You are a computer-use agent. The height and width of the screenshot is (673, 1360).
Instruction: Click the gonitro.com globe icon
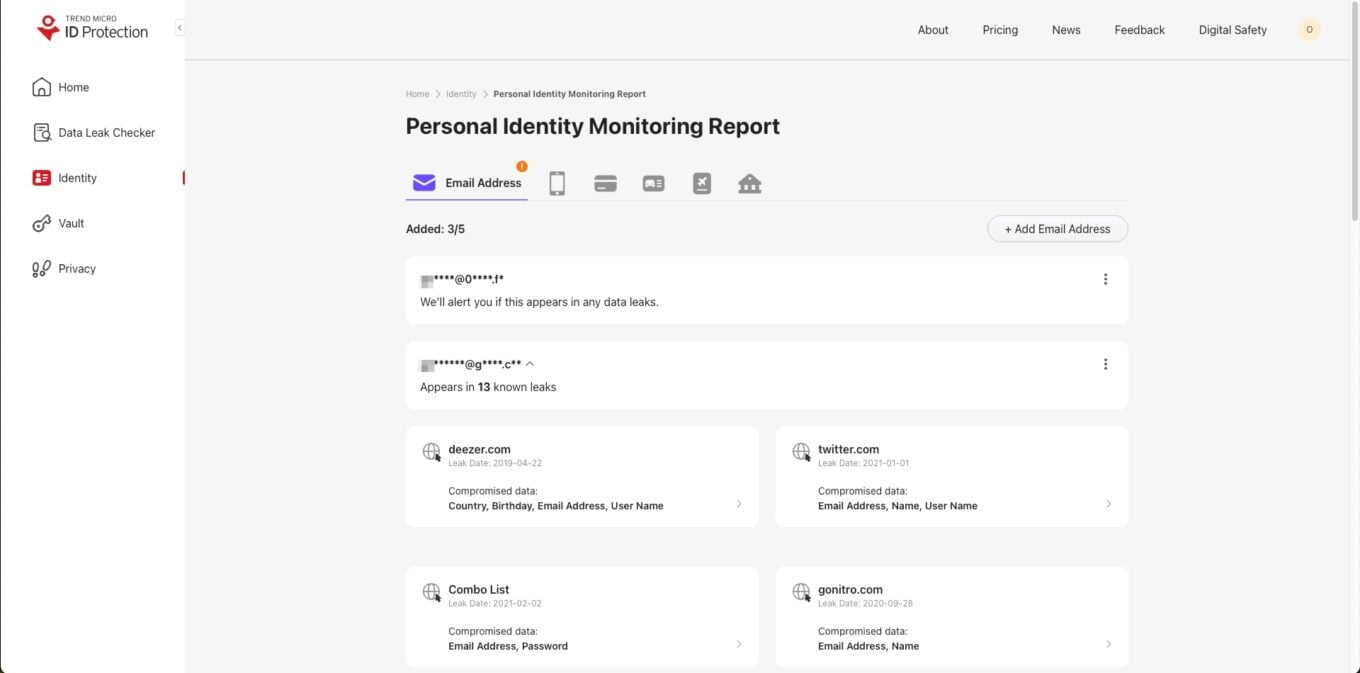coord(802,592)
